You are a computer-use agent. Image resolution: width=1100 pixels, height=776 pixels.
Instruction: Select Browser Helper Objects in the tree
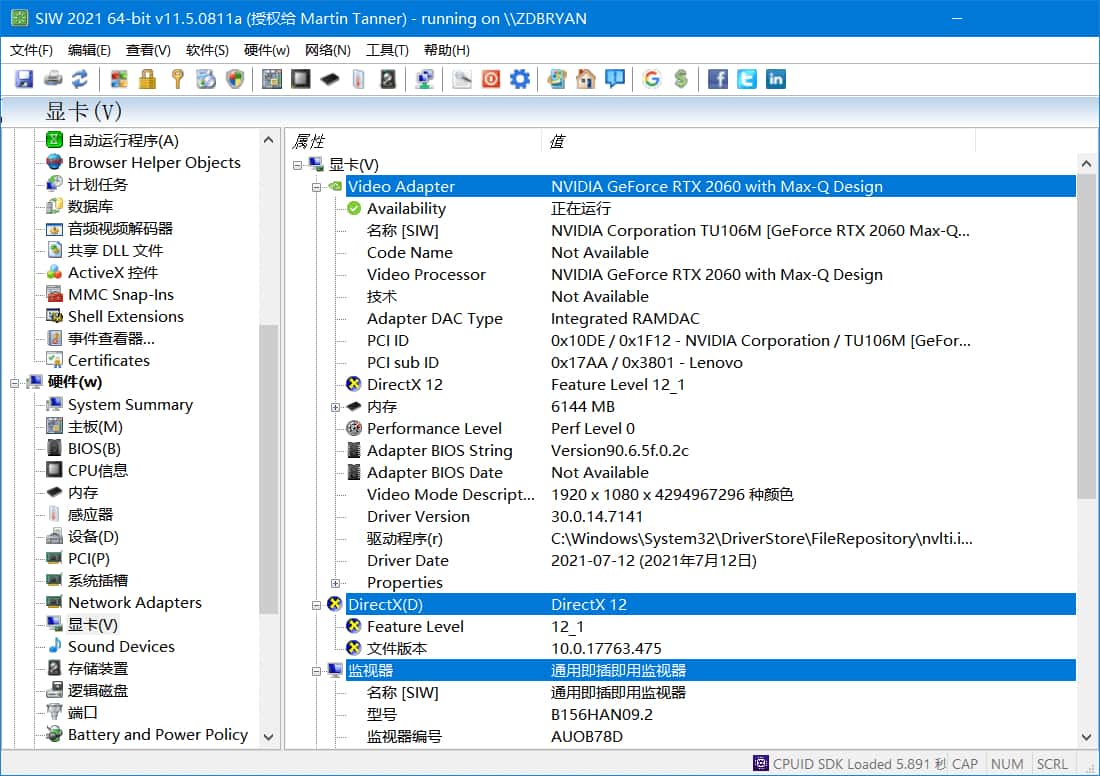coord(154,162)
